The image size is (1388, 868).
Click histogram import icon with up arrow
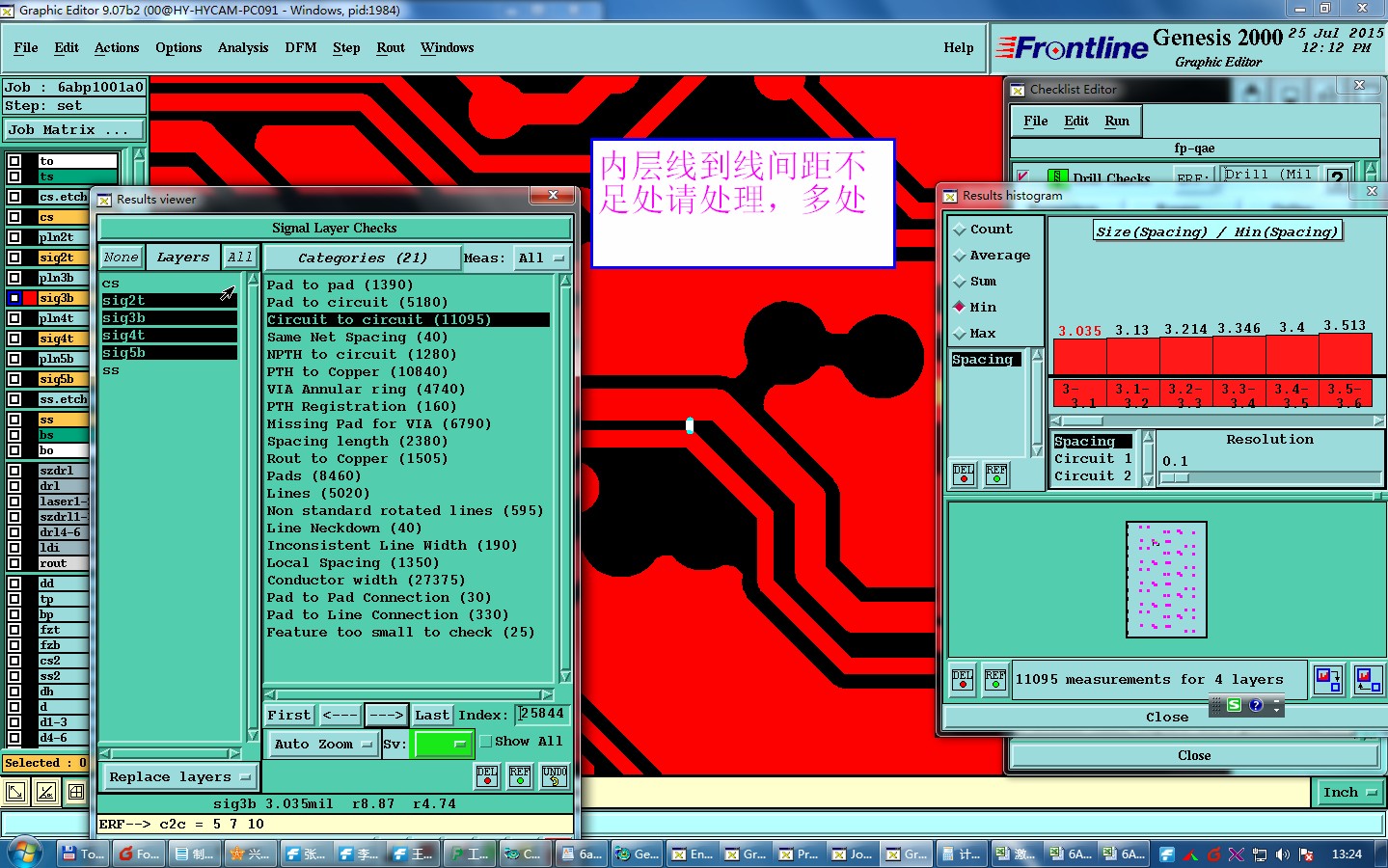coord(1368,679)
